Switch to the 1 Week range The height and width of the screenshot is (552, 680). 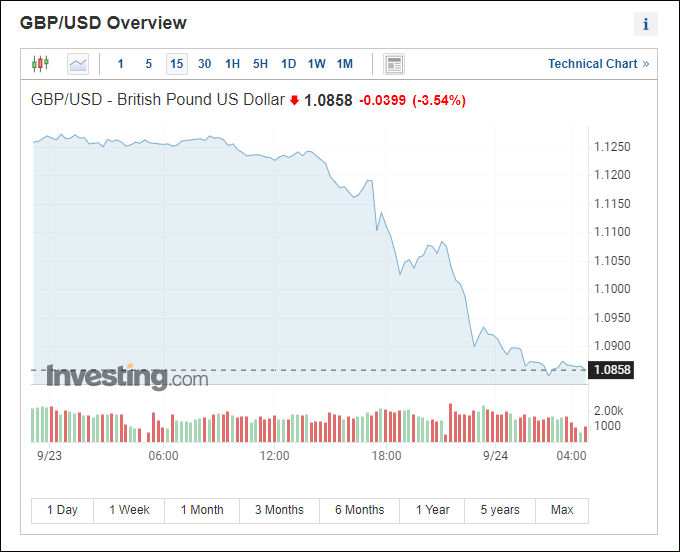(129, 510)
